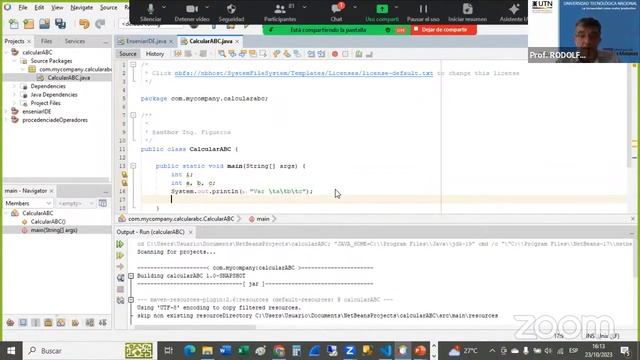640x360 pixels.
Task: Open the Navigate menu
Action: click(82, 7)
